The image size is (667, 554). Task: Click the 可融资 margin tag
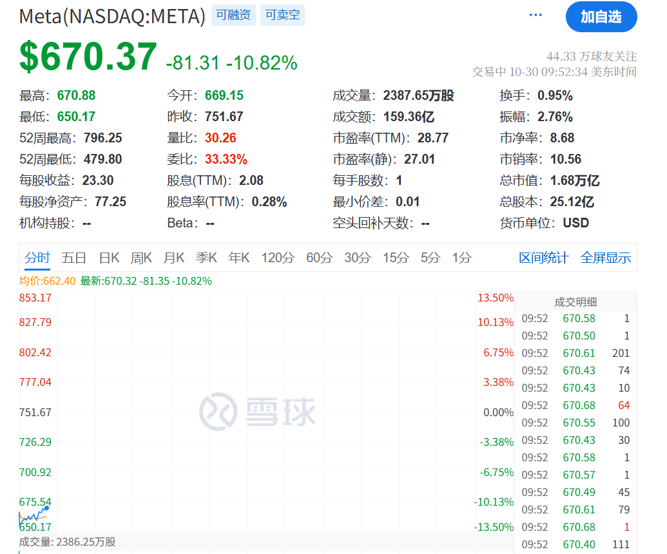coord(234,15)
